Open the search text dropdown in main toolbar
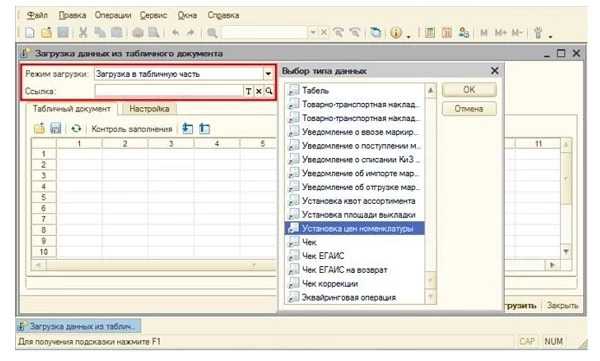Viewport: 600px width, 361px height. tap(313, 33)
